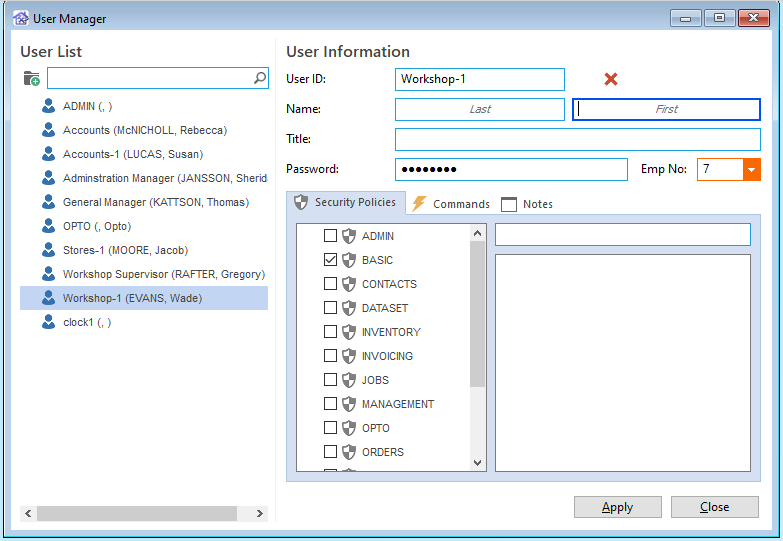
Task: Enable the MANAGEMENT security policy checkbox
Action: (330, 403)
